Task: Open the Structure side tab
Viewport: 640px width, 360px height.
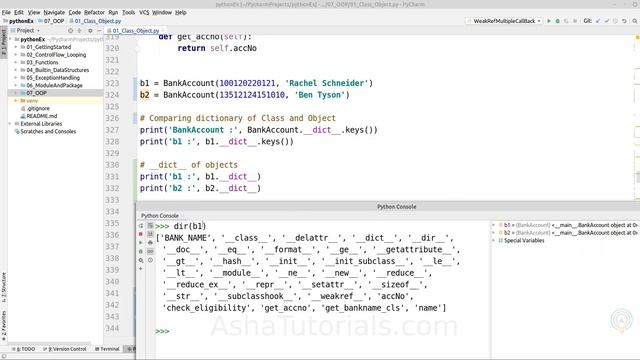Action: (4, 287)
